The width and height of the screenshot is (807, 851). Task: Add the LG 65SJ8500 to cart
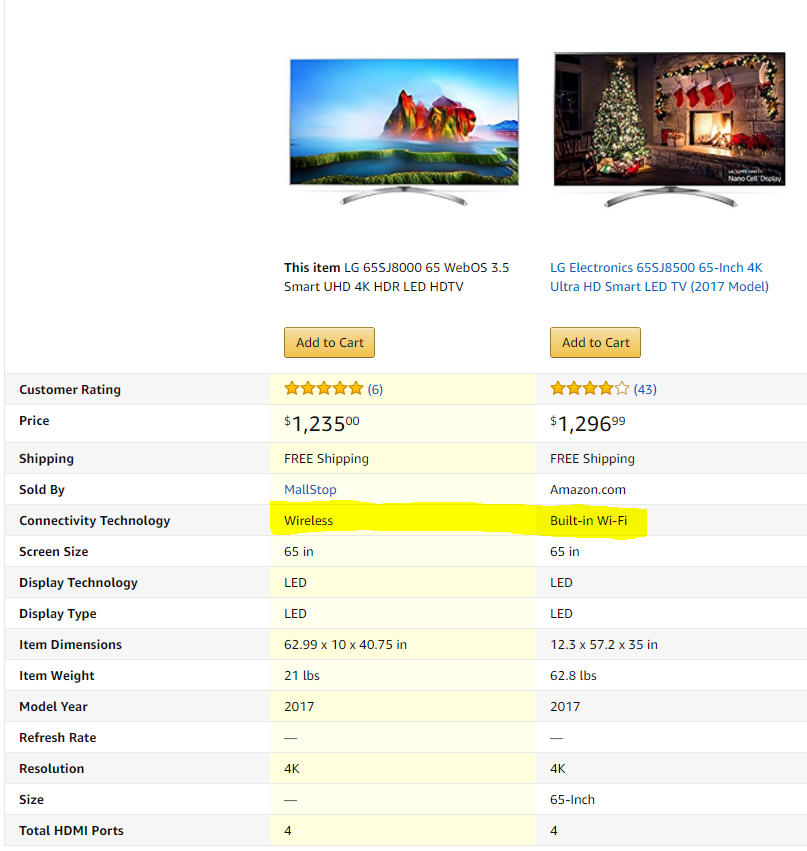point(595,342)
